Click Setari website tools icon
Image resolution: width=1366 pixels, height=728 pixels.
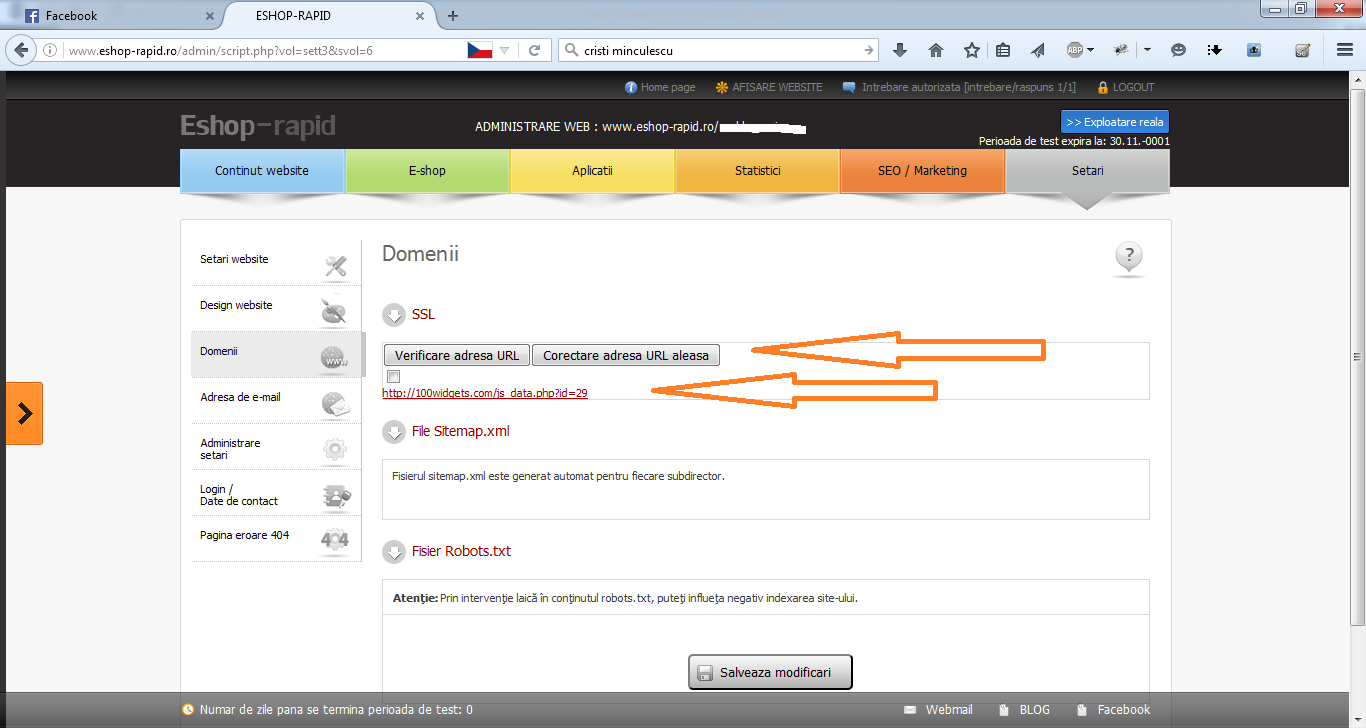click(x=336, y=266)
